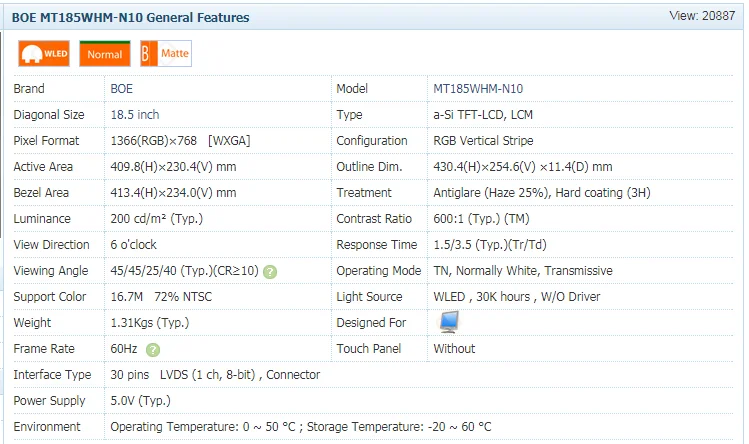The width and height of the screenshot is (749, 444).
Task: Click the BOE MT185WHM-N10 General Features heading
Action: [131, 17]
